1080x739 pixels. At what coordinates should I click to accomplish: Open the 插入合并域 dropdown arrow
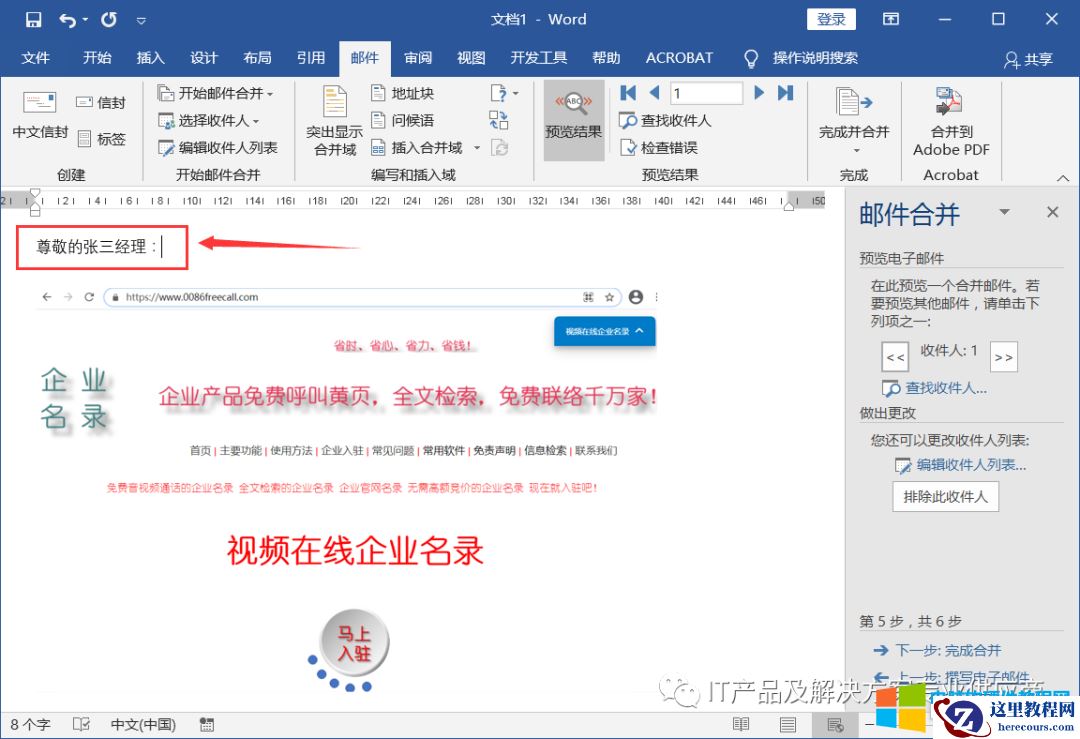477,145
